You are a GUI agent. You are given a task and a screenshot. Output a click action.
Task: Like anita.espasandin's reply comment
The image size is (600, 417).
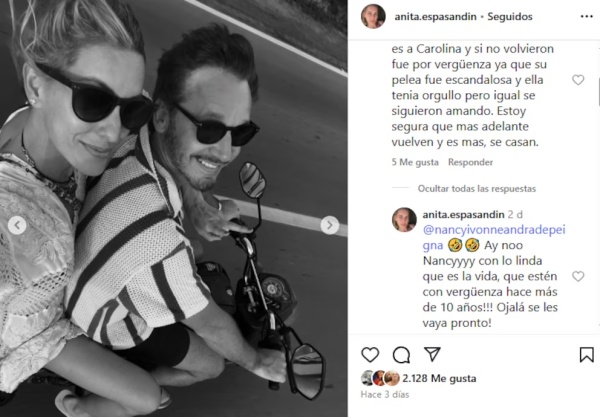pyautogui.click(x=578, y=276)
